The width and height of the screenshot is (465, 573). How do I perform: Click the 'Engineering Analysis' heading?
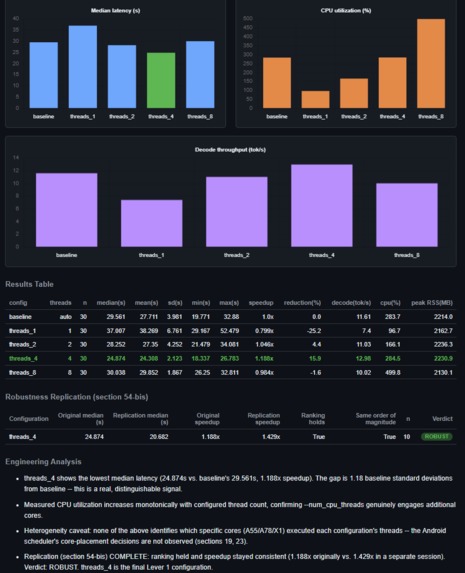tap(43, 462)
